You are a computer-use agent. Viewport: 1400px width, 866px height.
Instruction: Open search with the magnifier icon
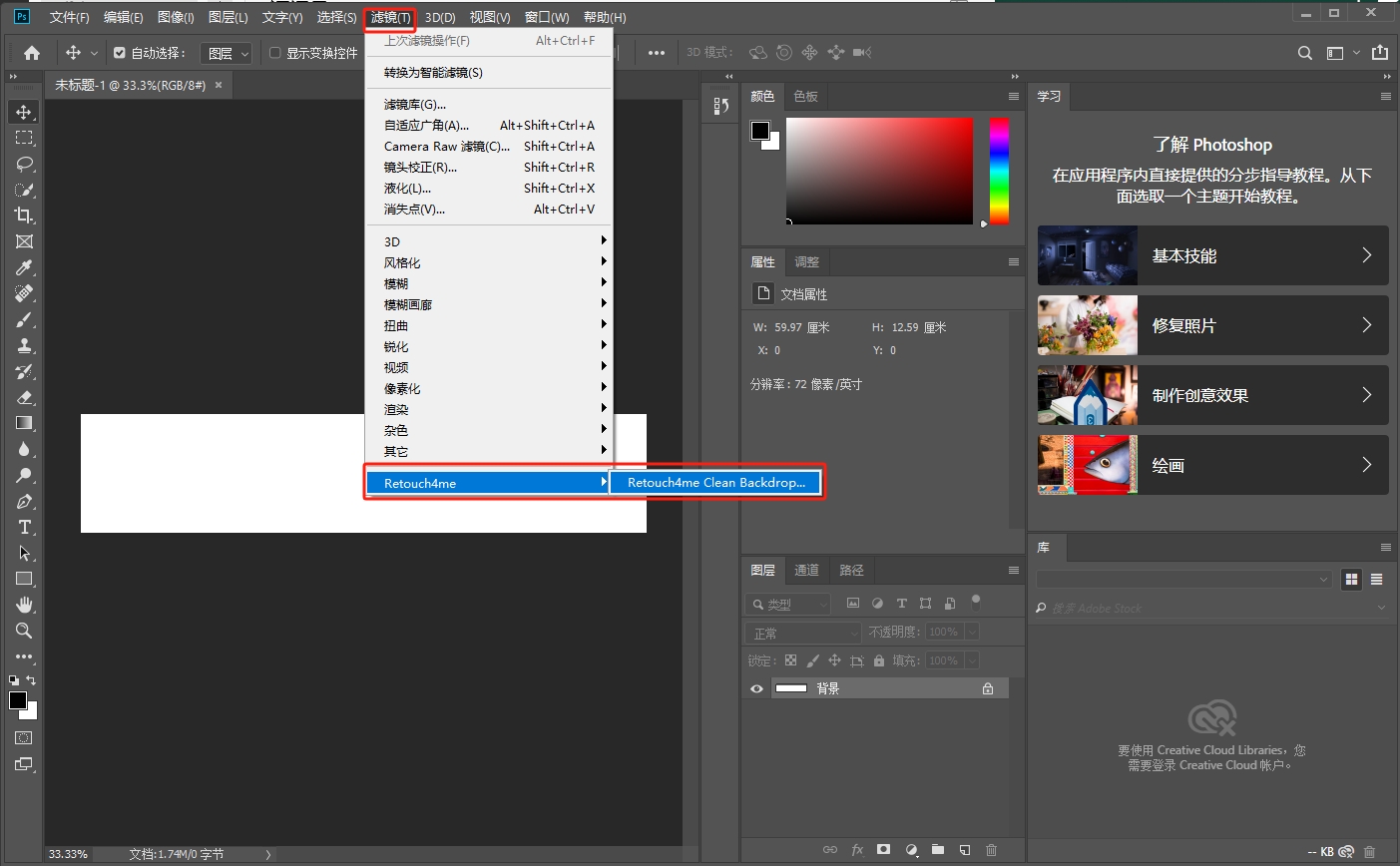pos(1304,52)
